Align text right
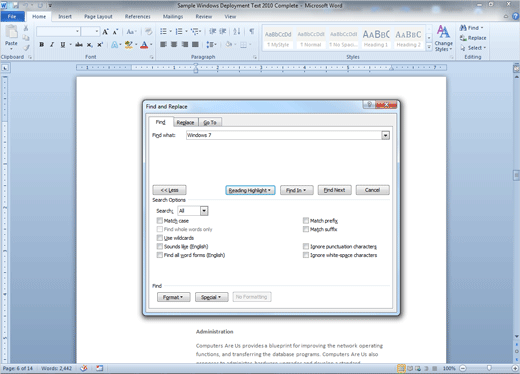Screen dimensions: 520x374 pyautogui.click(x=185, y=45)
